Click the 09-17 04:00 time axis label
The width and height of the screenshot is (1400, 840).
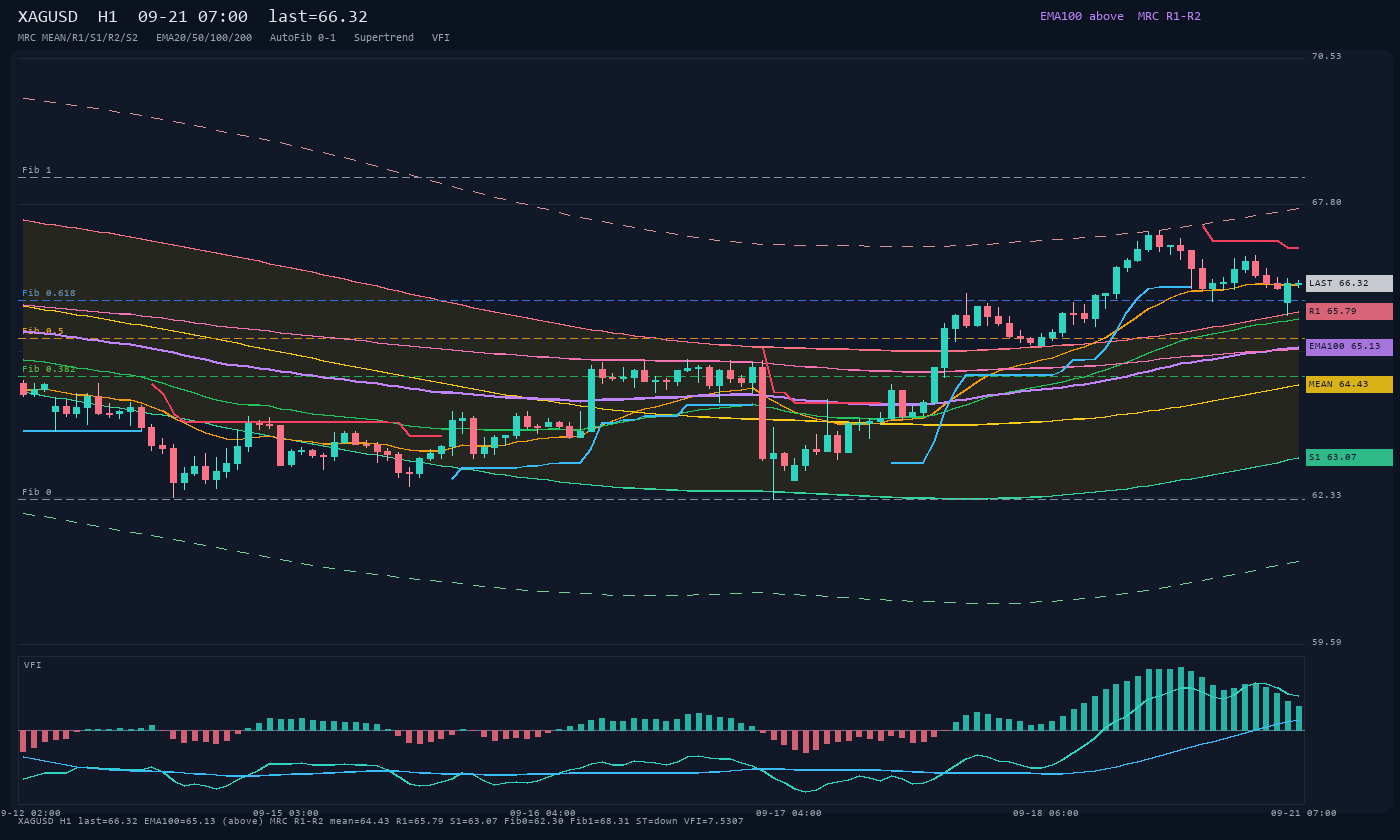tap(789, 813)
